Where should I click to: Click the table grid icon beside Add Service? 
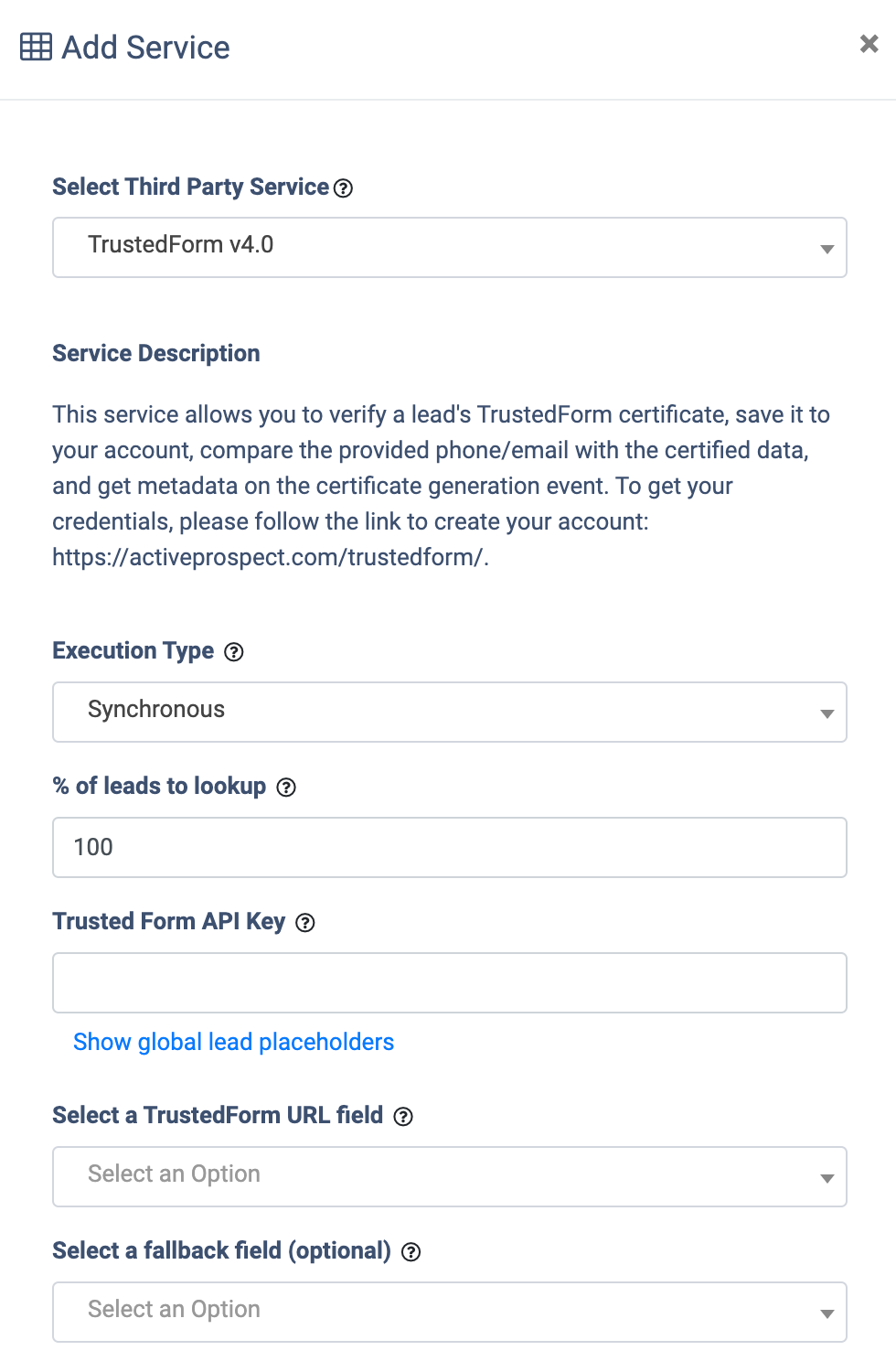(36, 47)
